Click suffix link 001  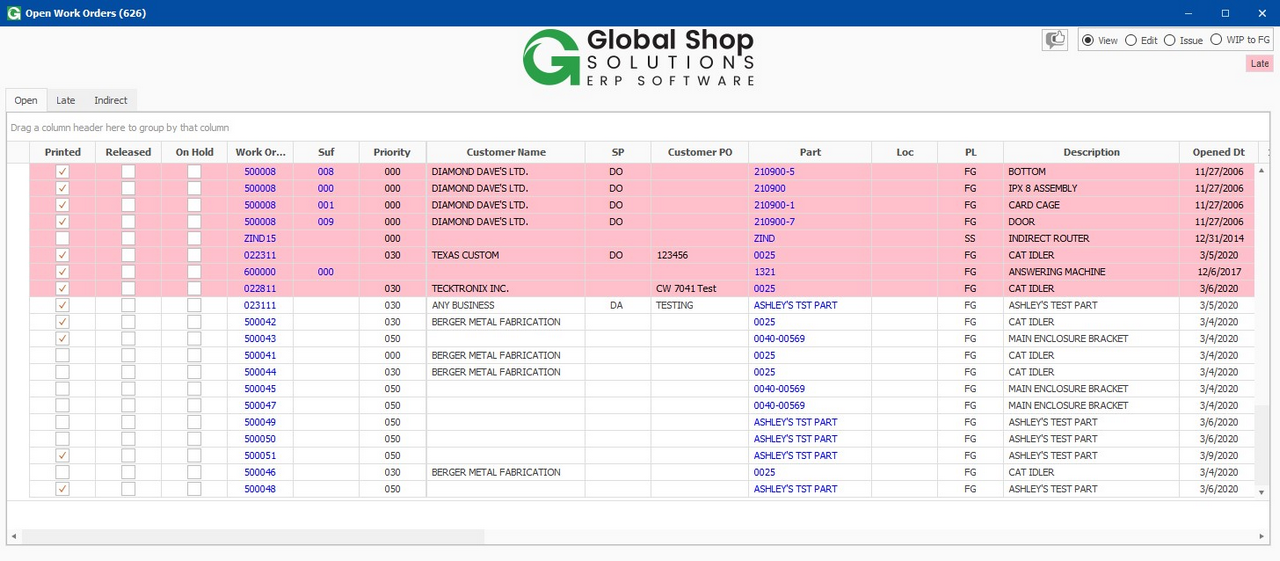click(326, 205)
